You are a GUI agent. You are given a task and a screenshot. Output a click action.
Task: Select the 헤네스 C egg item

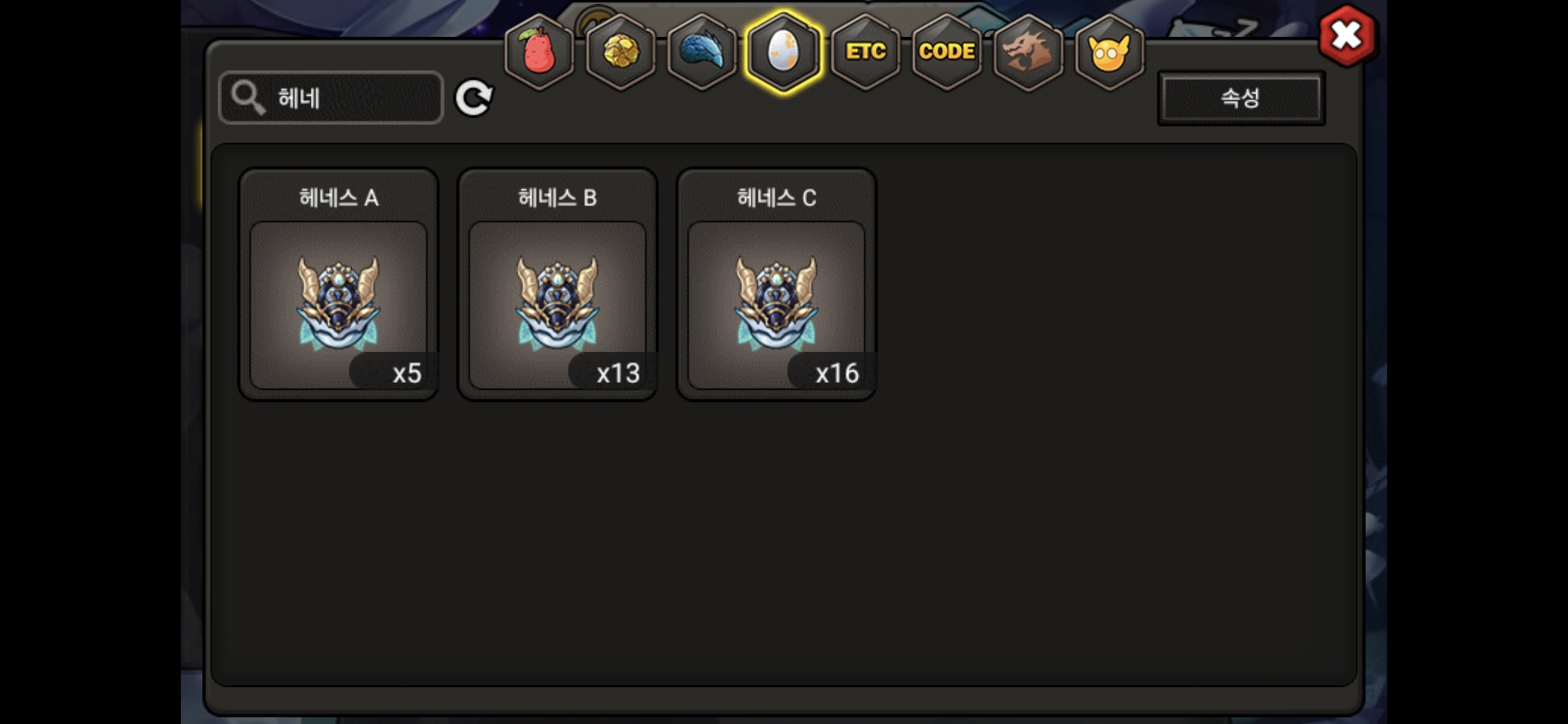[x=777, y=284]
